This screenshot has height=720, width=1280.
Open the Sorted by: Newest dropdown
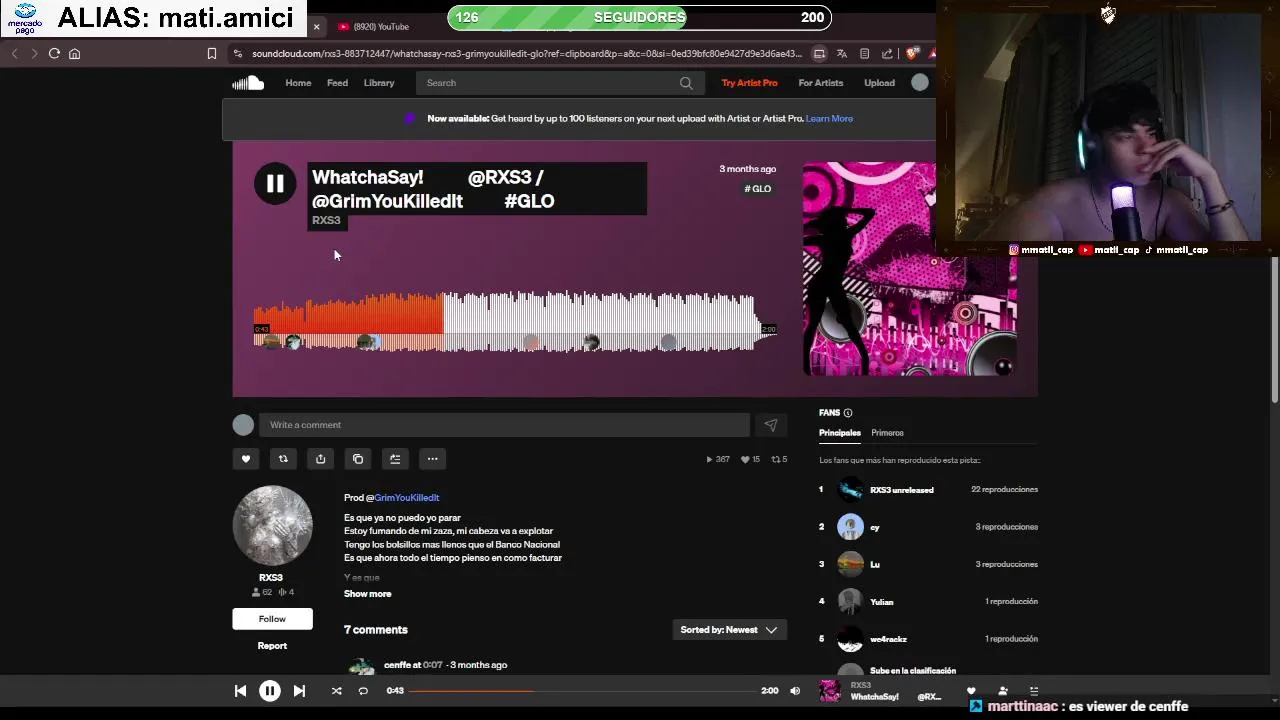[729, 630]
